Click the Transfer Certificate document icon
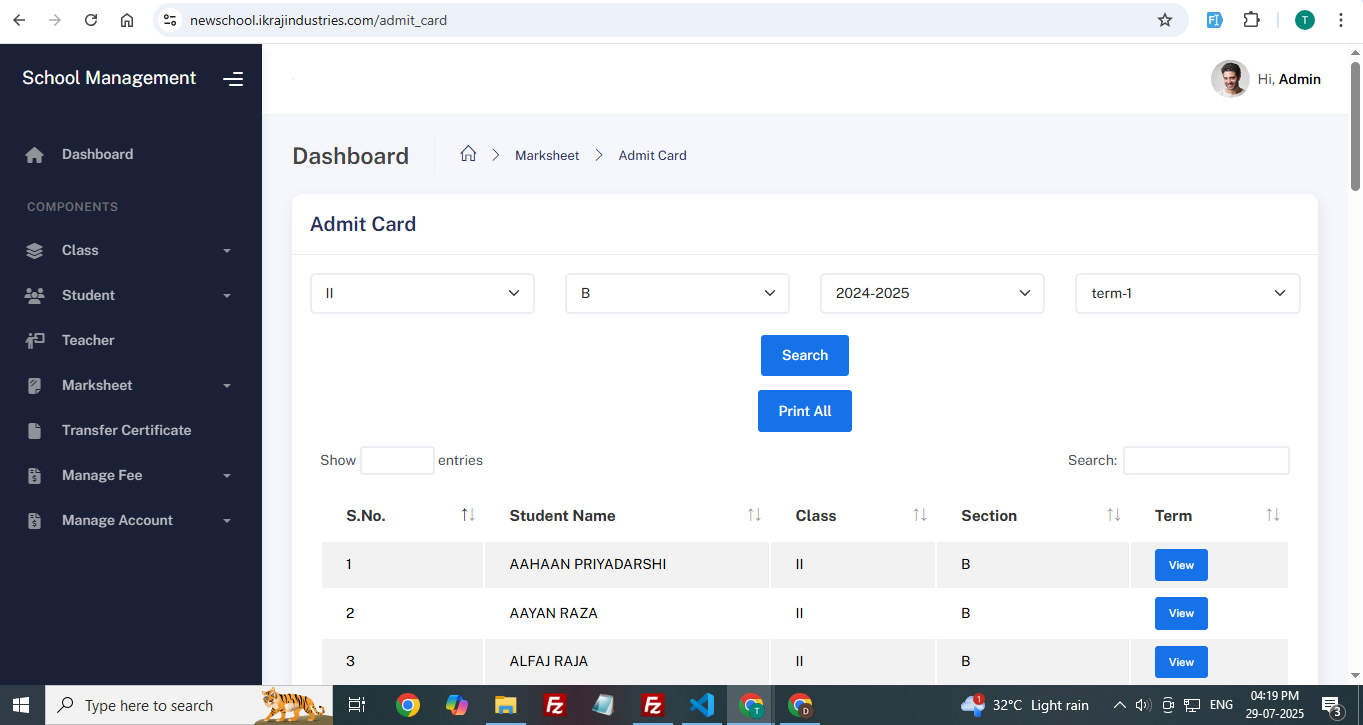The height and width of the screenshot is (725, 1363). pyautogui.click(x=35, y=431)
